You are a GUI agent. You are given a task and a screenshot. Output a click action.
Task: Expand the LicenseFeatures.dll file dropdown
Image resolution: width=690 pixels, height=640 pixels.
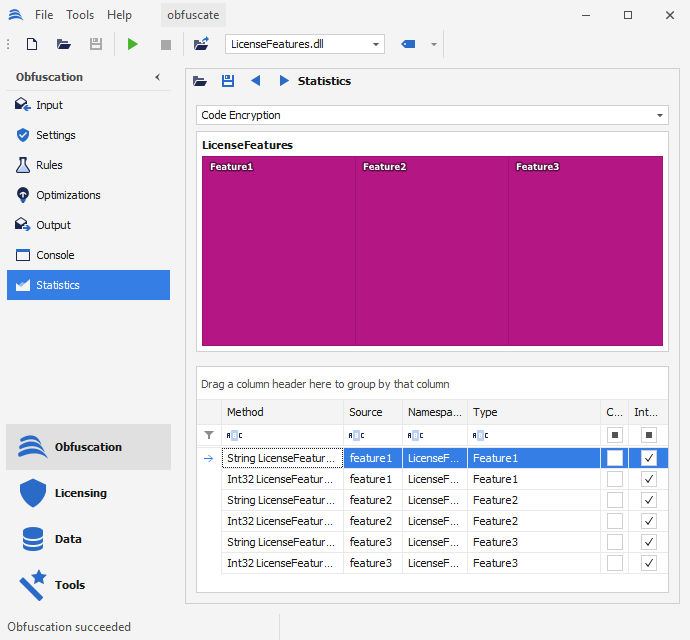[376, 44]
